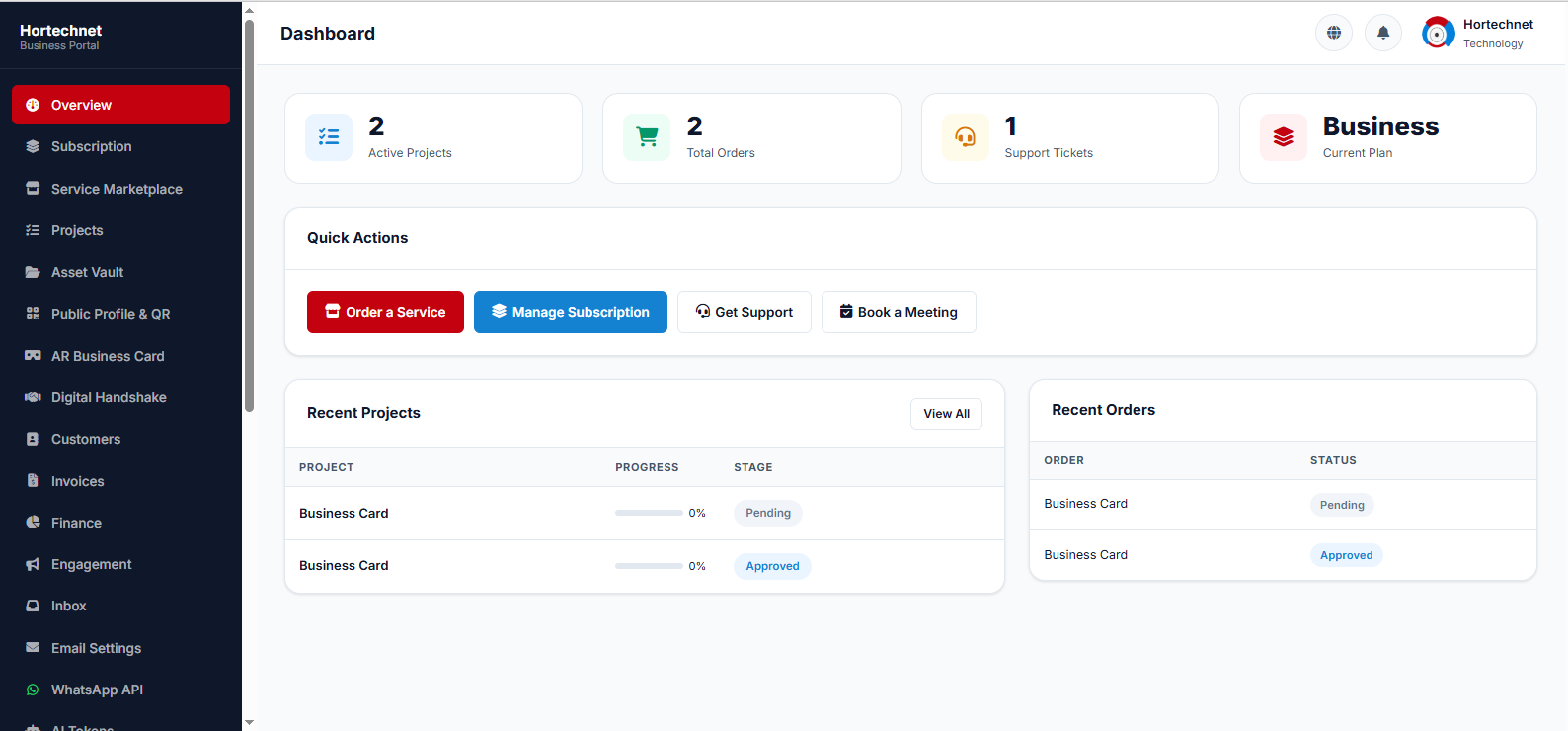The image size is (1568, 731).
Task: Open the Invoices sidebar menu
Action: (120, 481)
